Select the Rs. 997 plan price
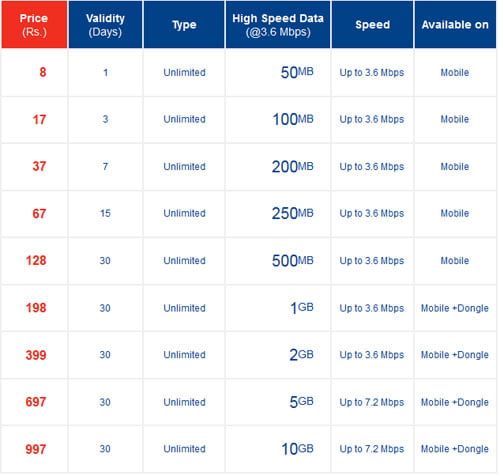Viewport: 500px width, 476px height. pyautogui.click(x=36, y=449)
